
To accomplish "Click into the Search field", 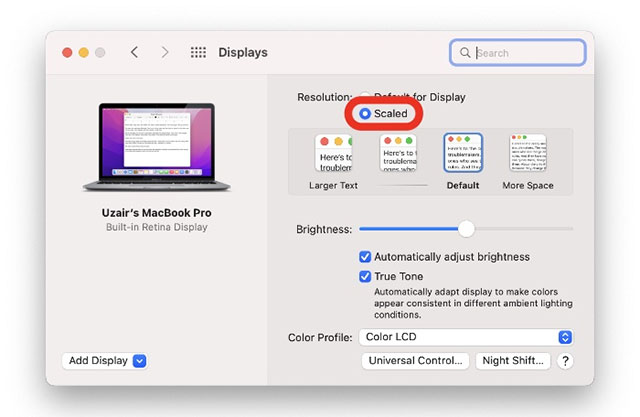I will (x=525, y=53).
